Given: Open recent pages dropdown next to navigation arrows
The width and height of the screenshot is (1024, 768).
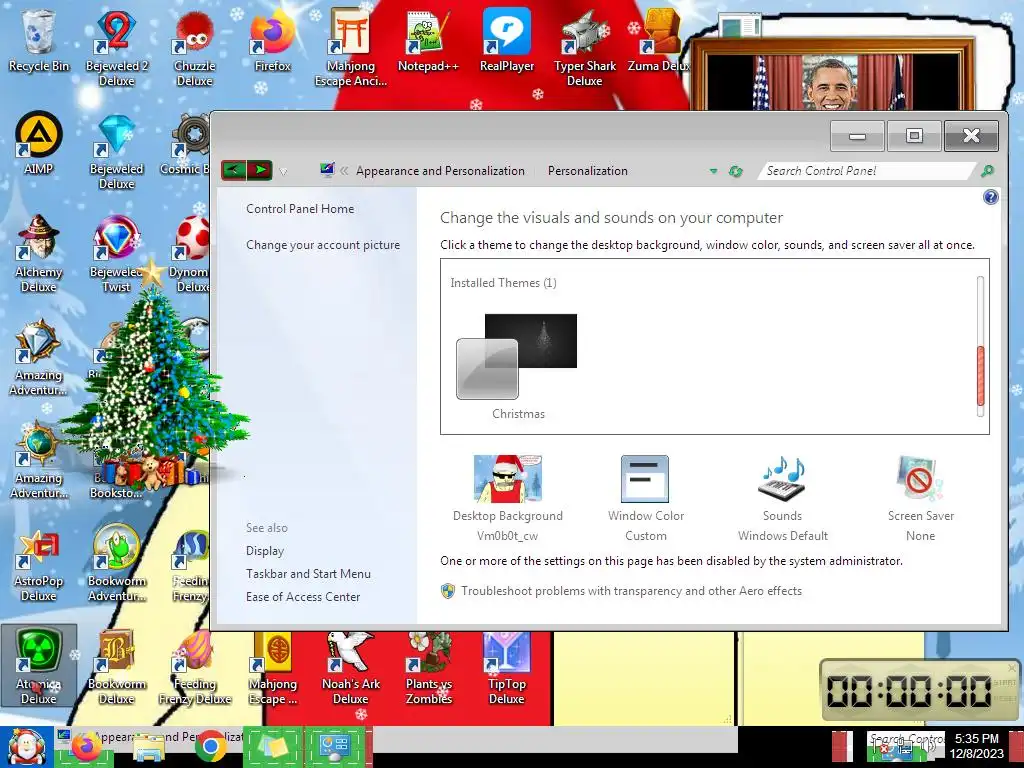Looking at the screenshot, I should pyautogui.click(x=283, y=172).
